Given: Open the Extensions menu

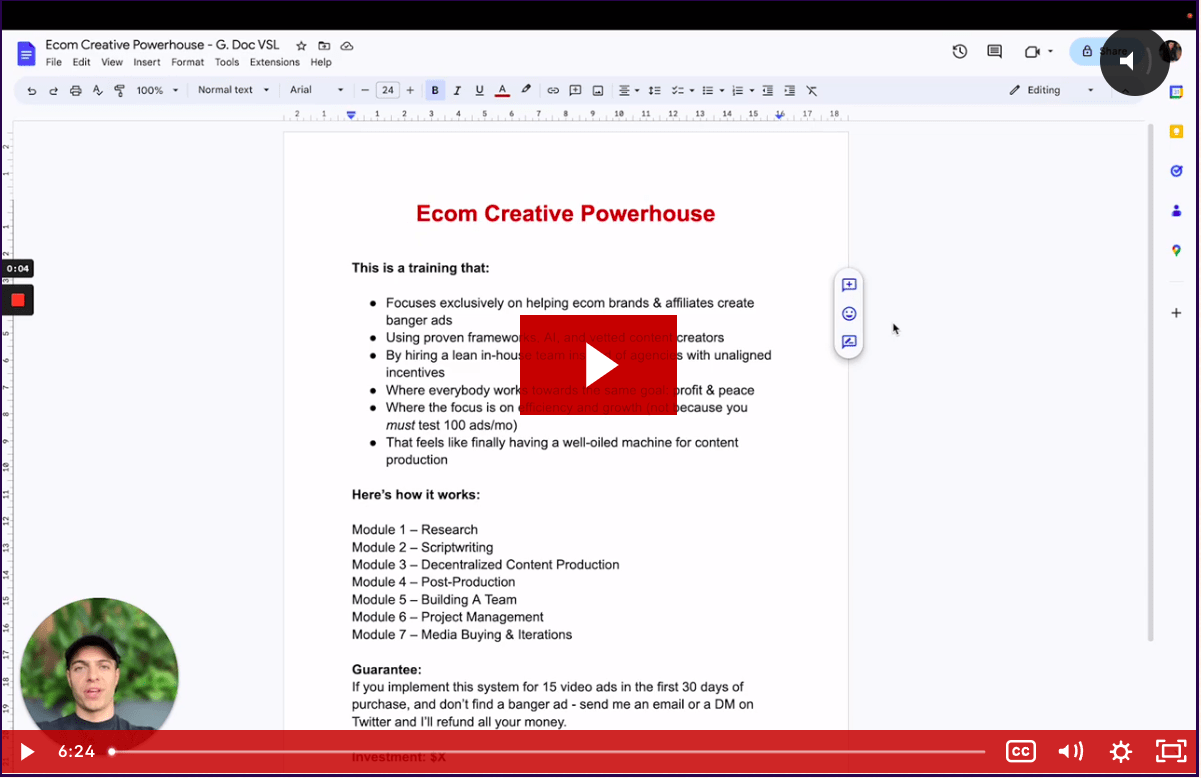Looking at the screenshot, I should tap(274, 62).
